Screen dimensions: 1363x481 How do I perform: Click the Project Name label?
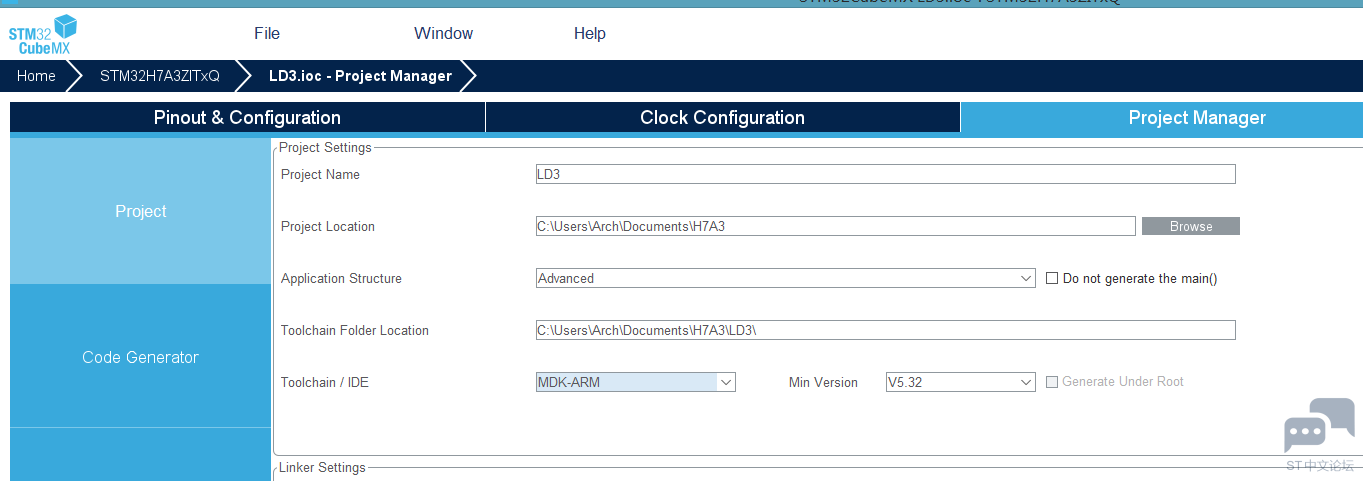click(x=320, y=174)
